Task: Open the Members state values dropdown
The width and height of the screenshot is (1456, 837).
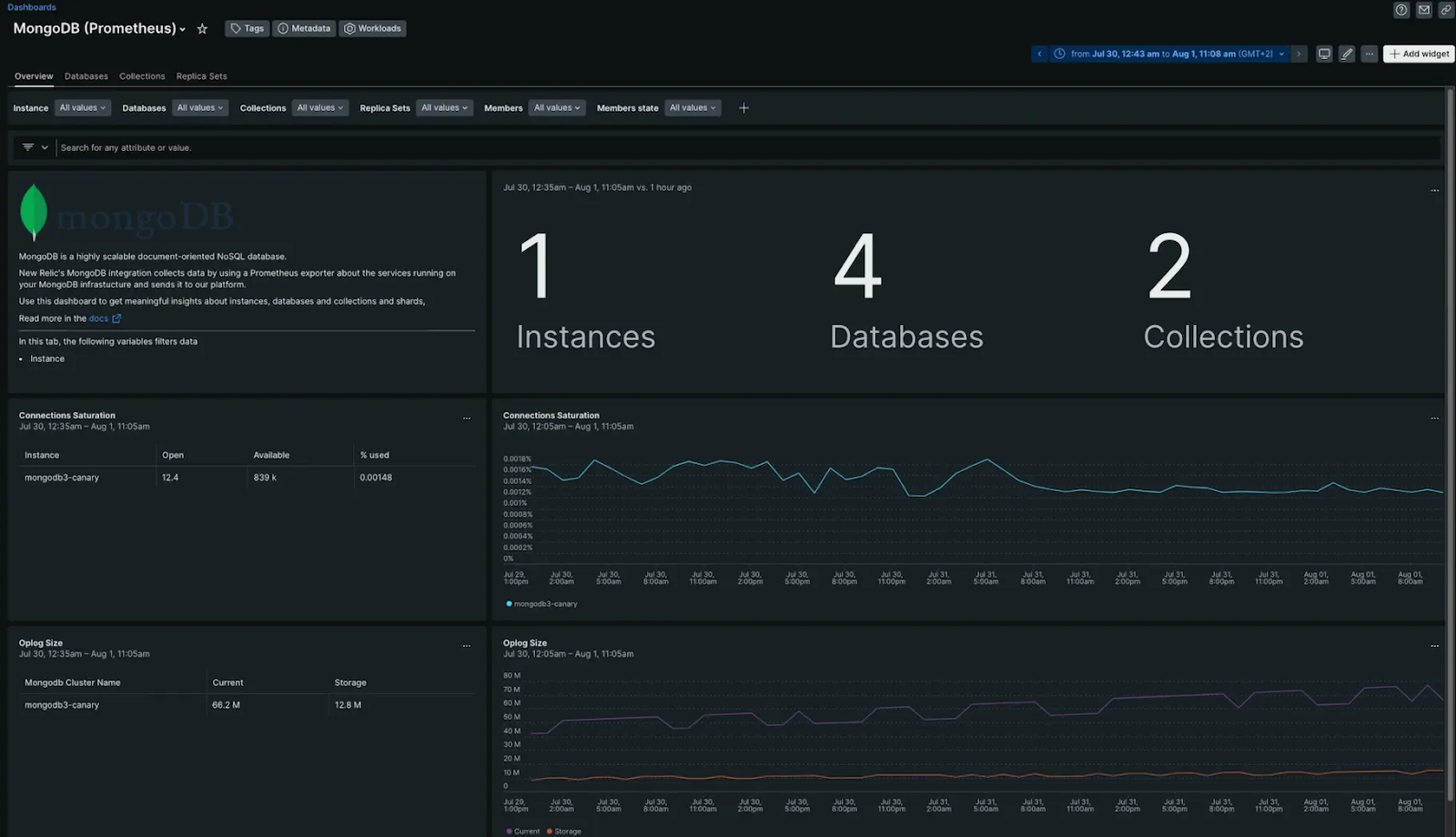Action: 693,108
